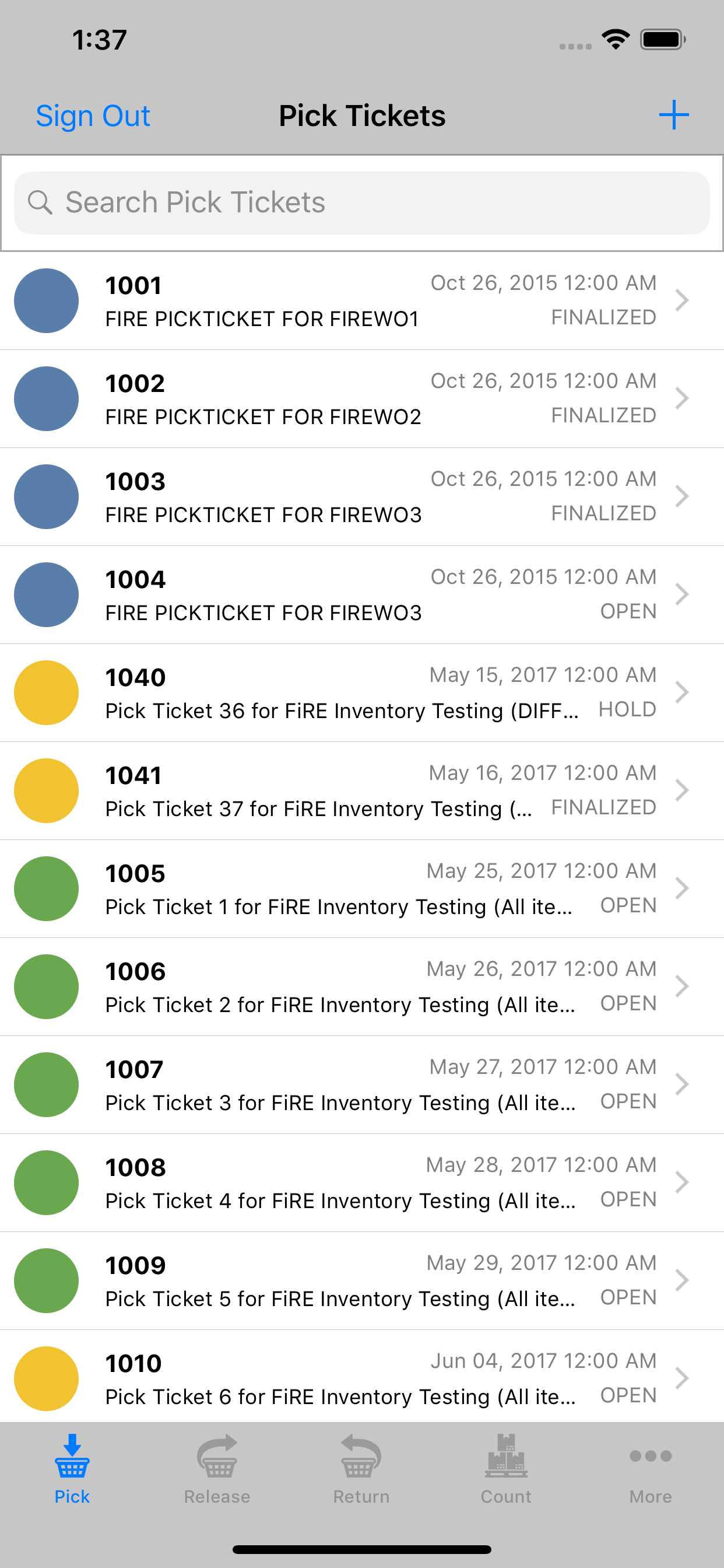Click the search magnifier icon
This screenshot has height=1568, width=724.
tap(40, 202)
